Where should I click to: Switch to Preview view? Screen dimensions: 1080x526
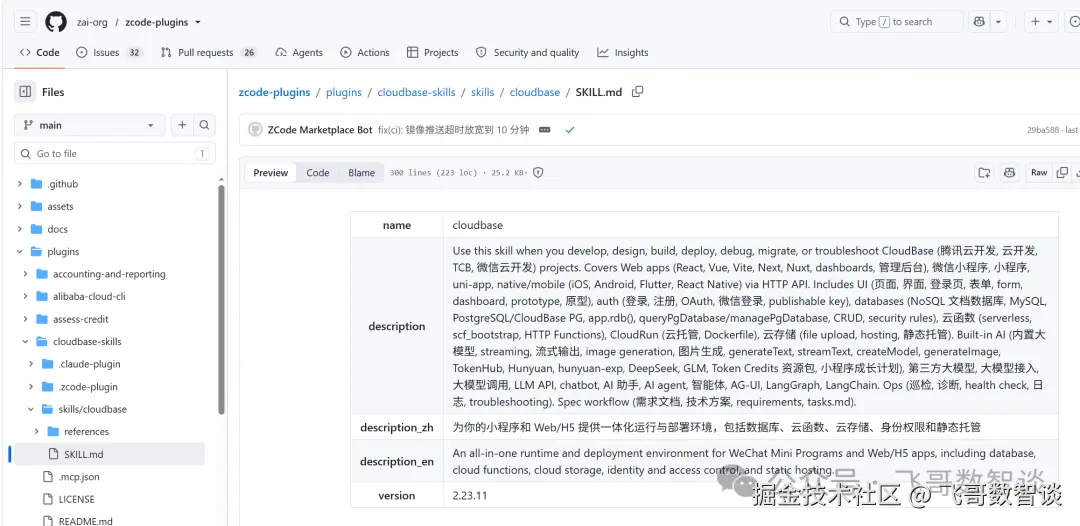[271, 173]
